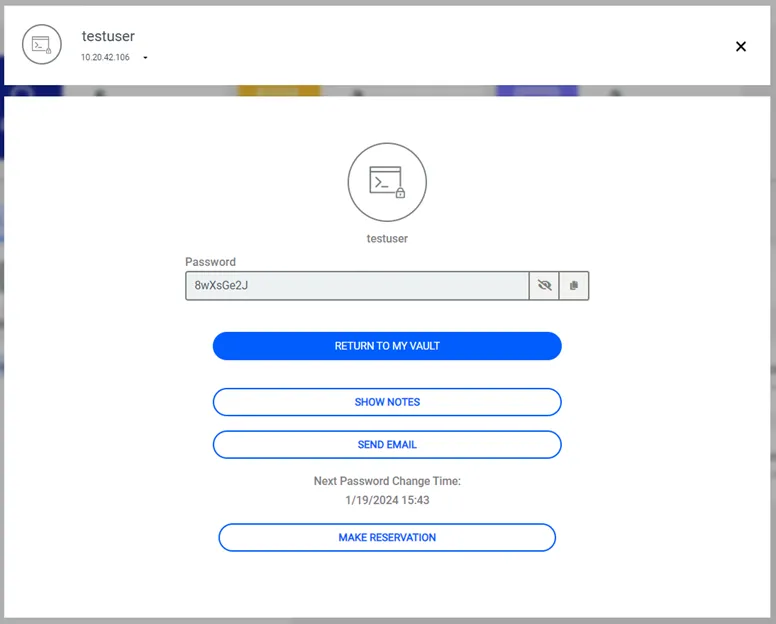This screenshot has height=624, width=776.
Task: Toggle password visibility with the crossed eye
Action: pos(544,286)
